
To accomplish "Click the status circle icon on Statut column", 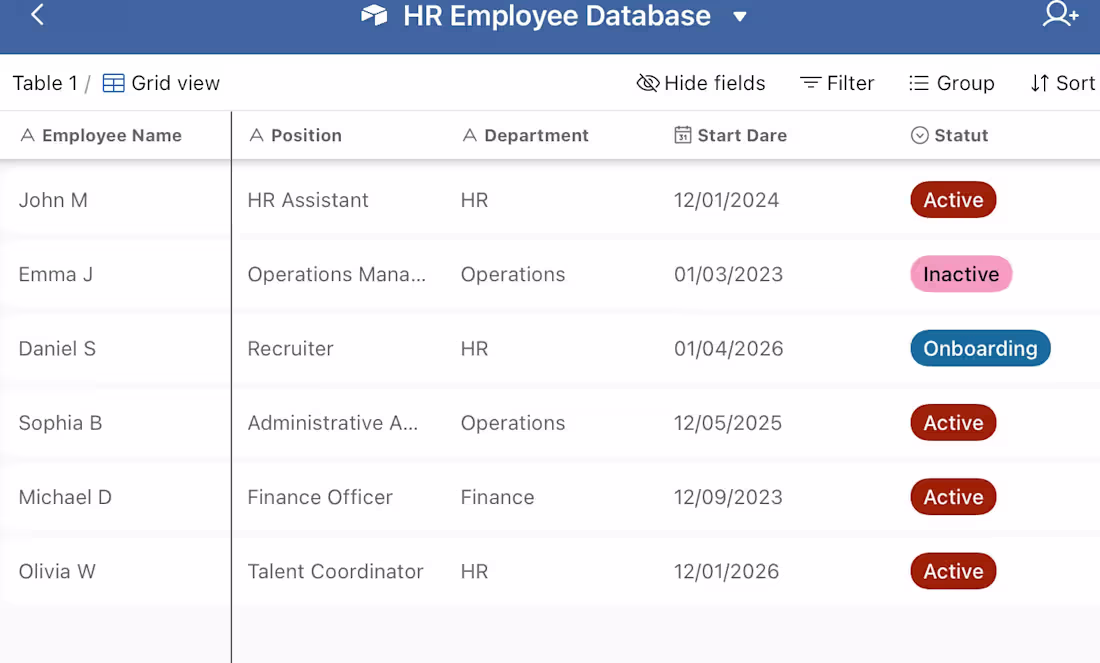I will 918,135.
